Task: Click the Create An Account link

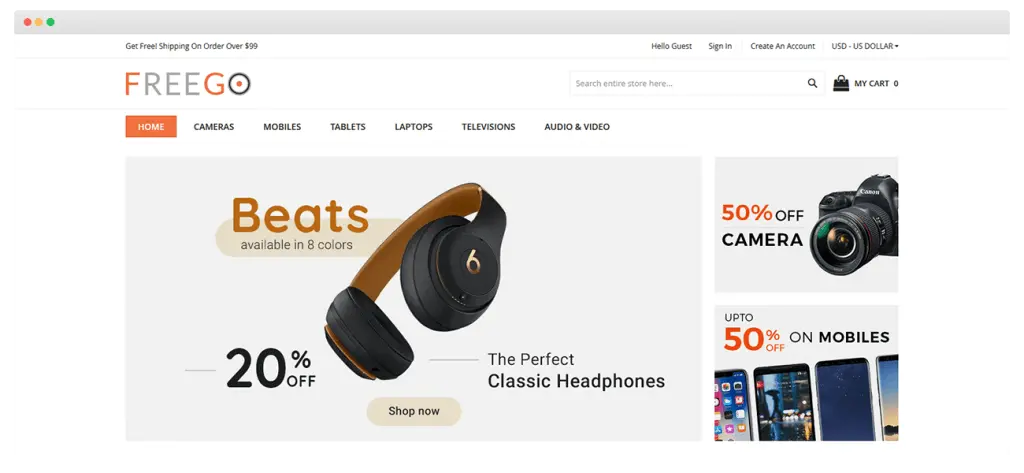Action: [x=782, y=46]
